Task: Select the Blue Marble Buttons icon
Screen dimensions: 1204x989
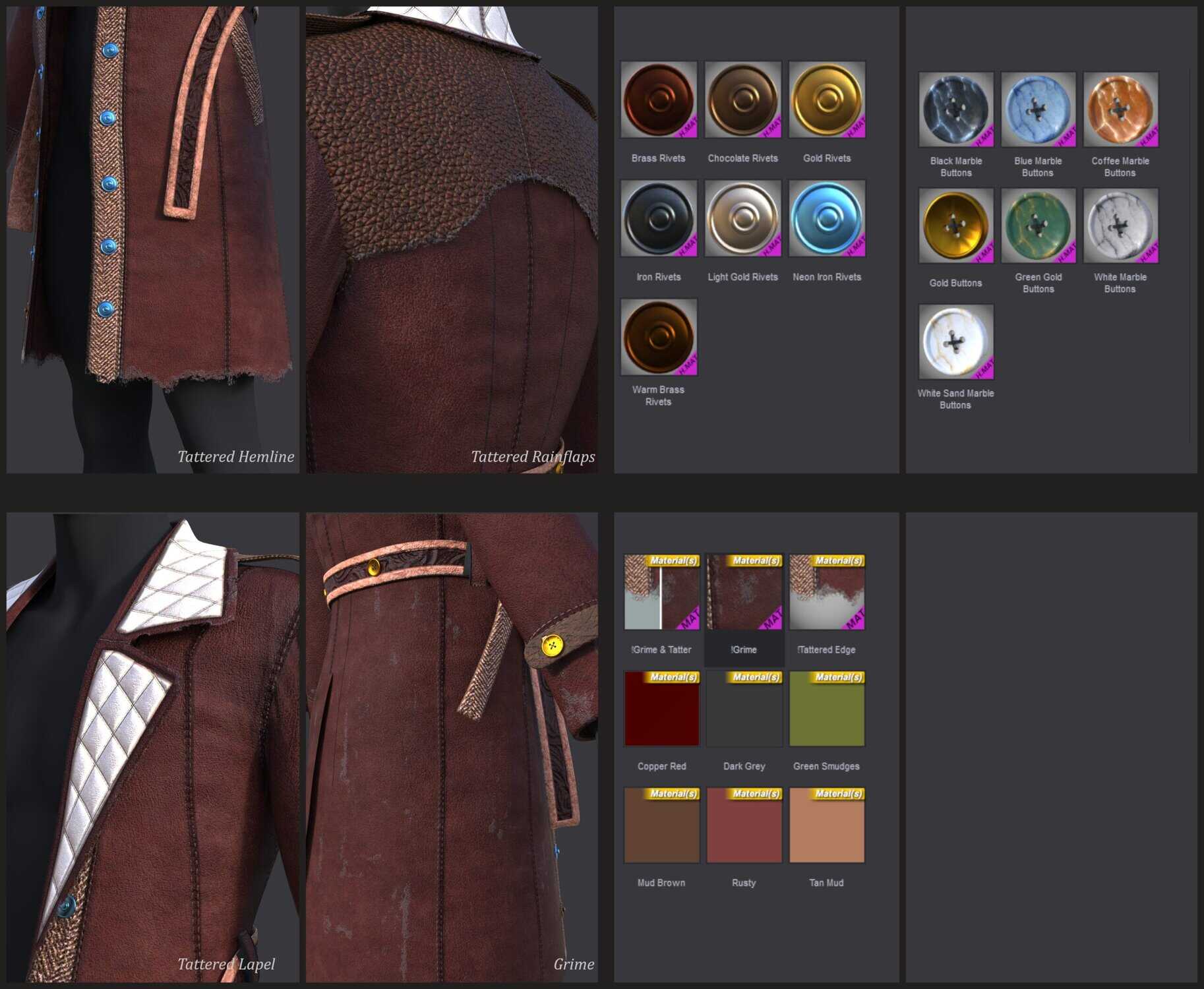Action: pos(1038,110)
